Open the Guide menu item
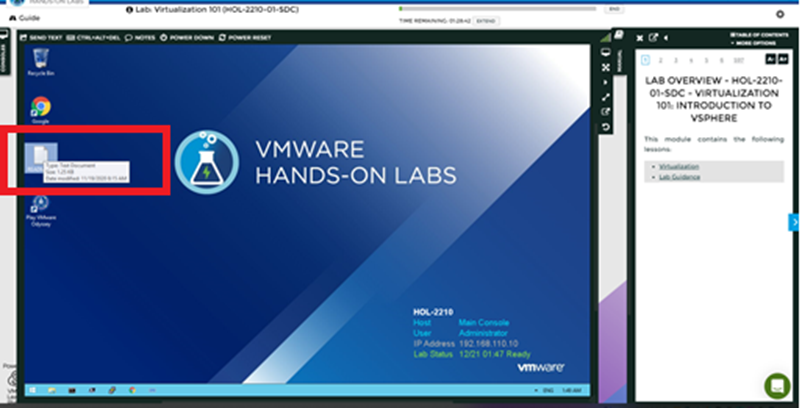 point(25,18)
